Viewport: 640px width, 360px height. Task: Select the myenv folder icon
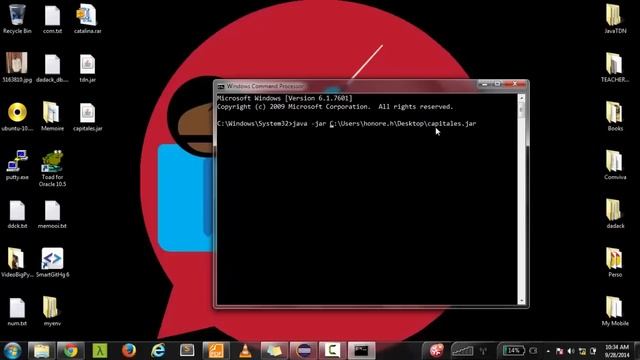tap(52, 311)
